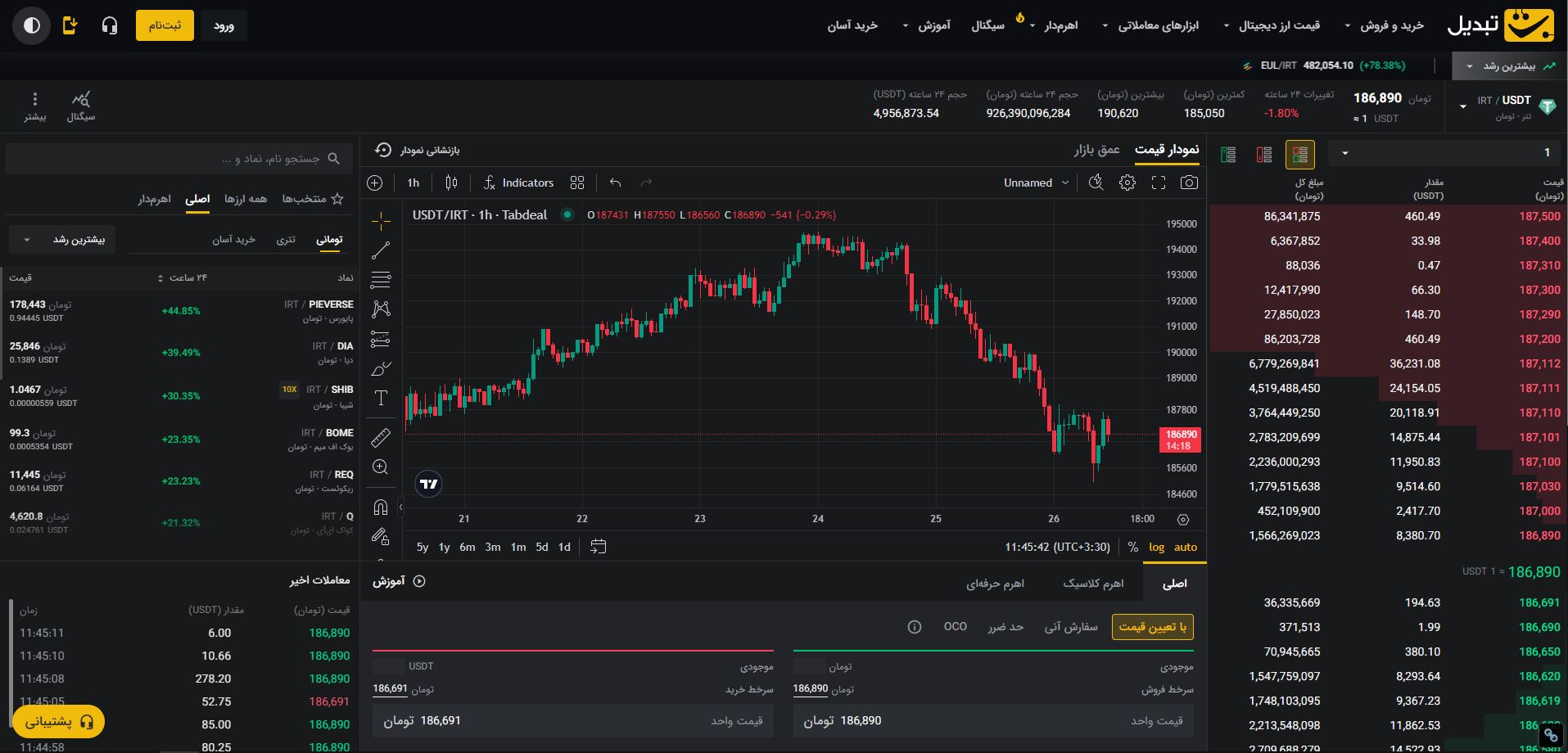Select the ruler measure tool
The image size is (1568, 753).
(381, 437)
